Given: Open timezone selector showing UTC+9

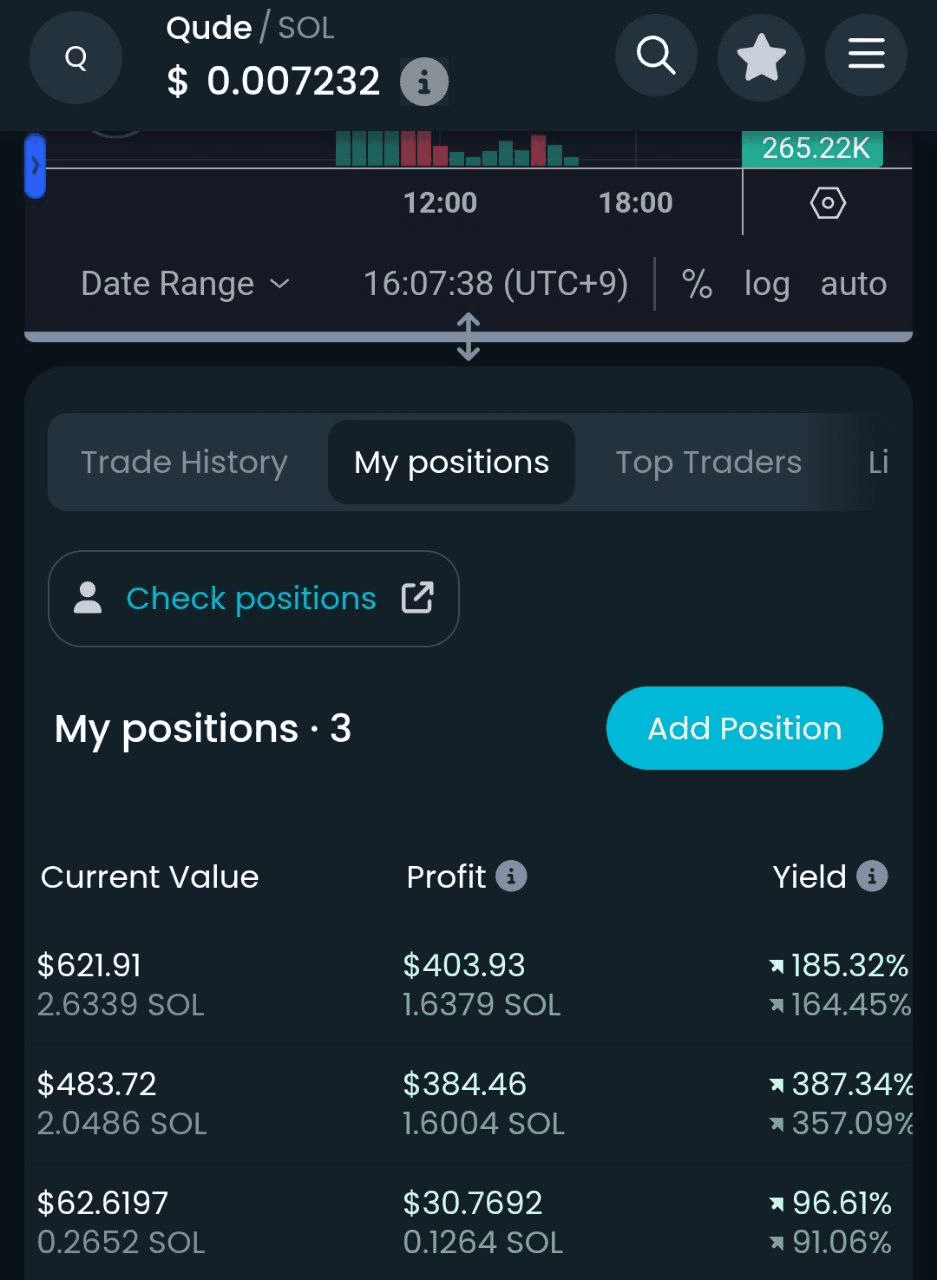Looking at the screenshot, I should pyautogui.click(x=496, y=284).
